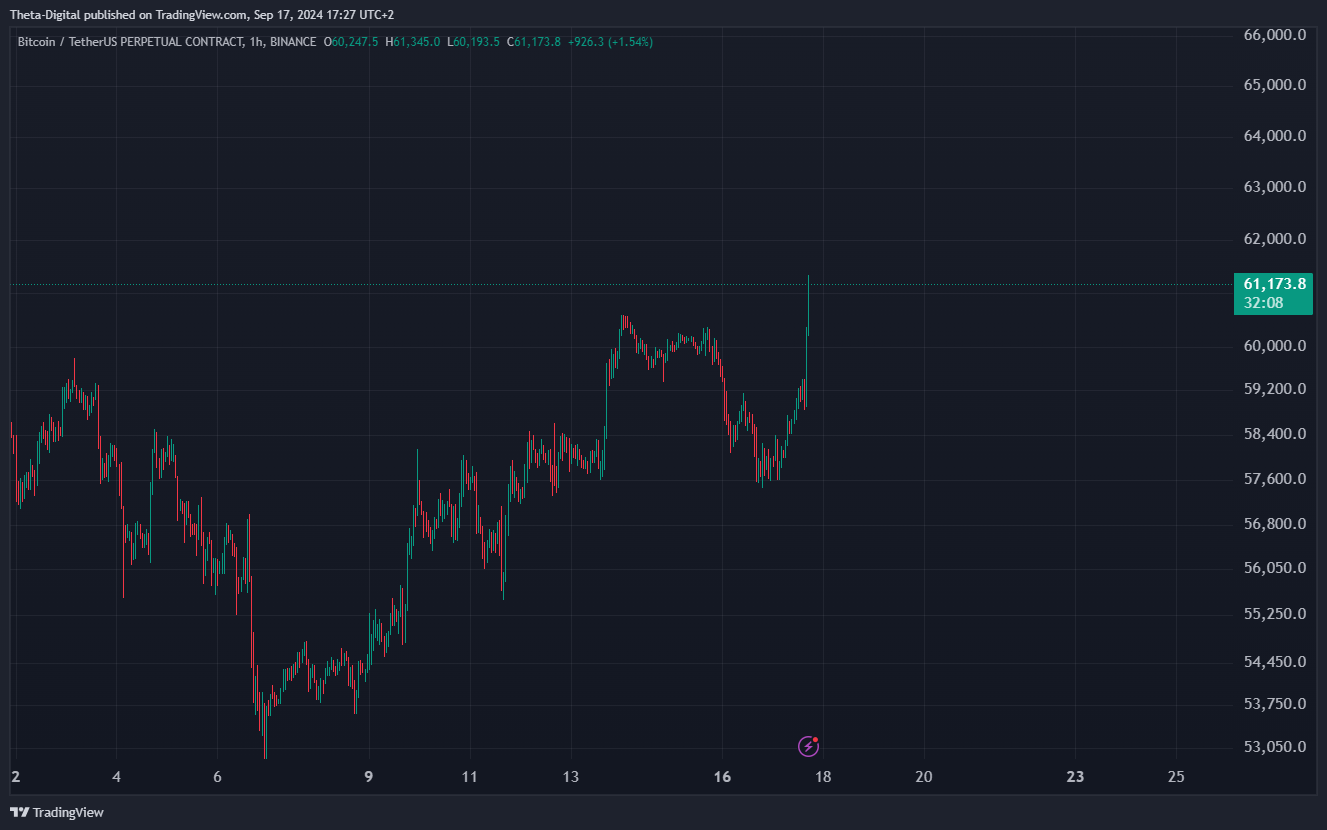
Task: Click the date label 11 on time axis
Action: [470, 777]
